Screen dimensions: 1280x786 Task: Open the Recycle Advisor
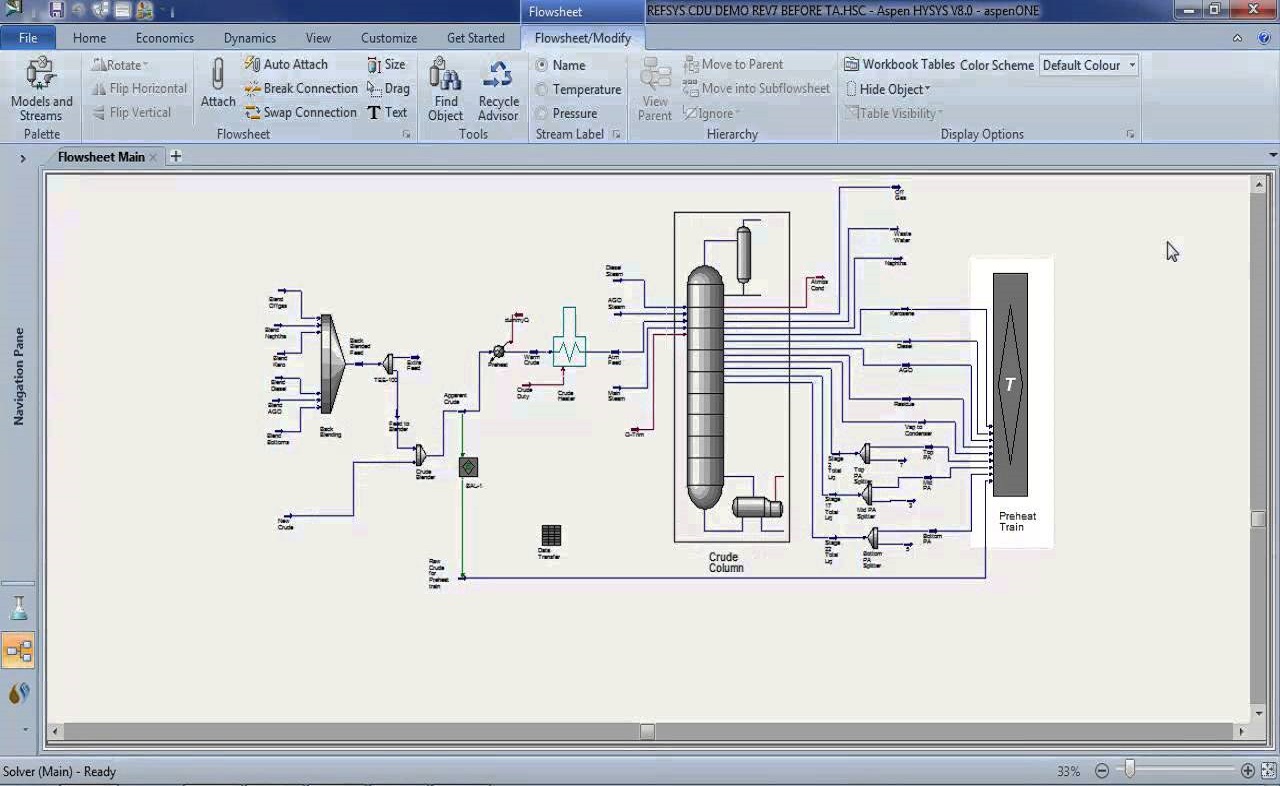pyautogui.click(x=498, y=89)
